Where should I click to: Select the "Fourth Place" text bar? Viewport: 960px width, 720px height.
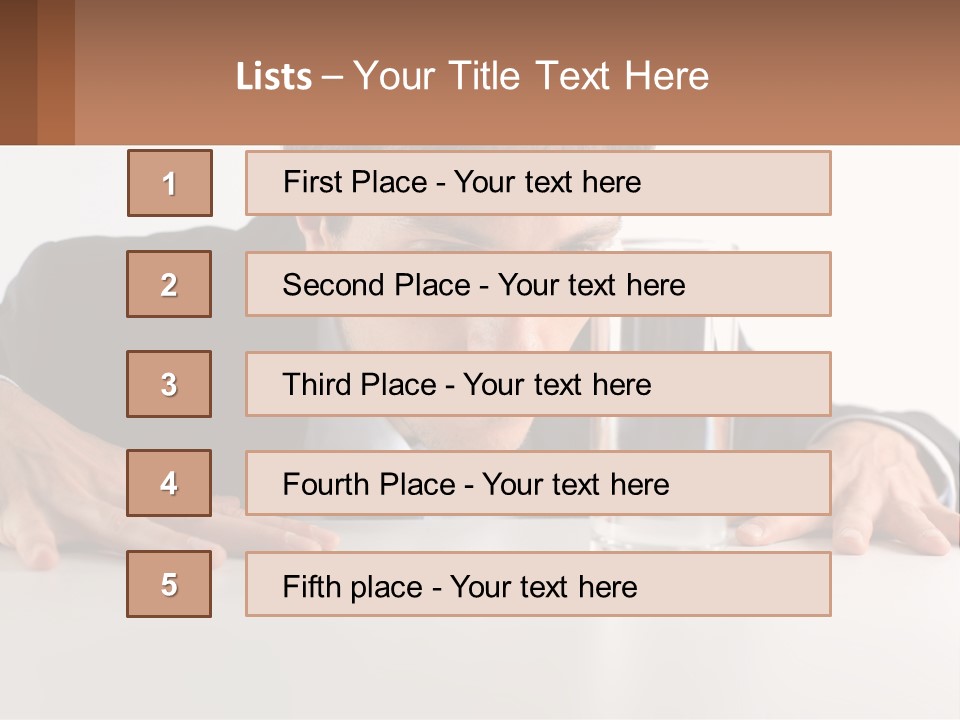coord(538,484)
